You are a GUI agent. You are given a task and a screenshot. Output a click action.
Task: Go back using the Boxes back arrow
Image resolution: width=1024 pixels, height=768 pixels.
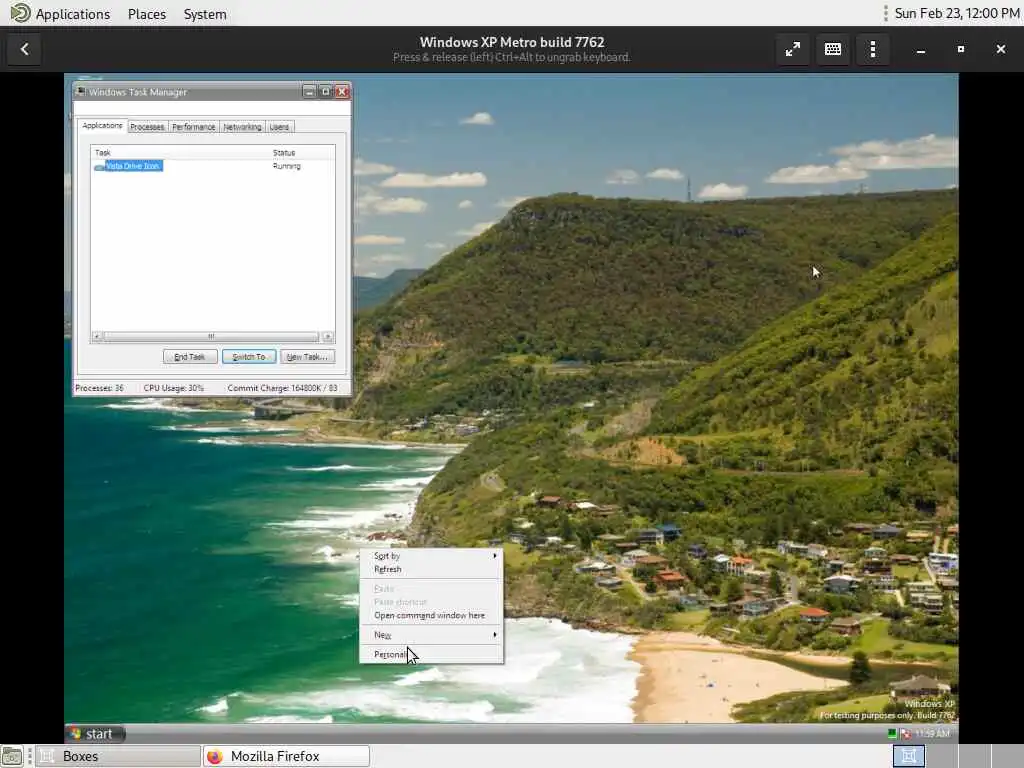(24, 50)
